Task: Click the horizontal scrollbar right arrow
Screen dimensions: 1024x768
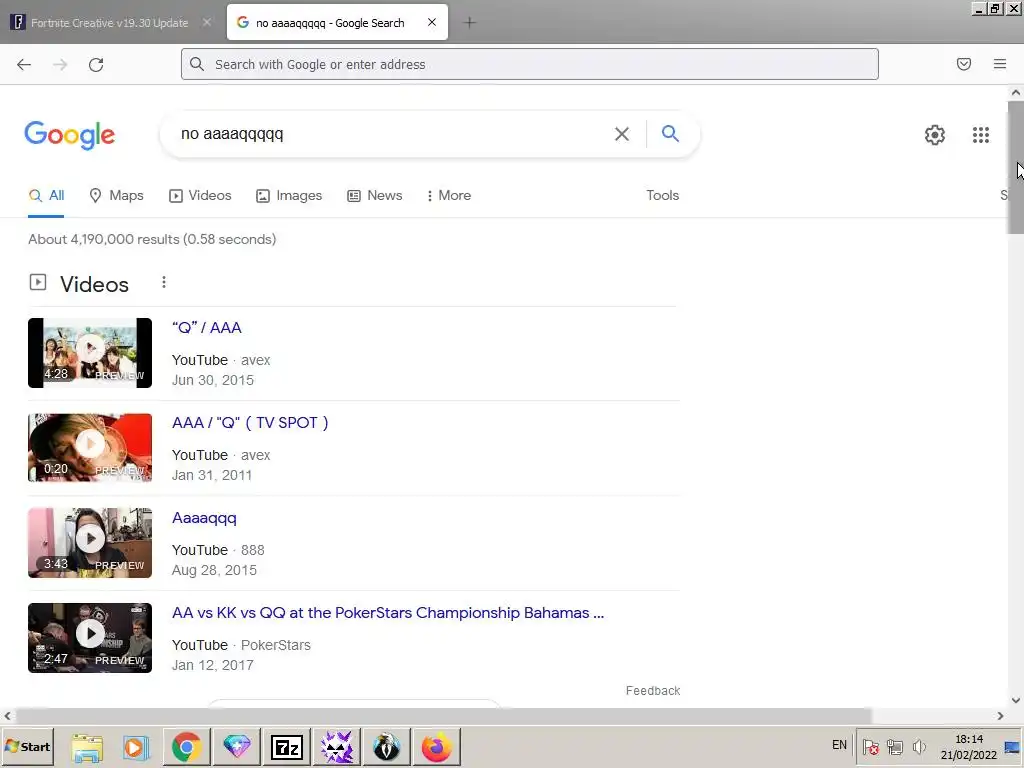Action: 1000,716
